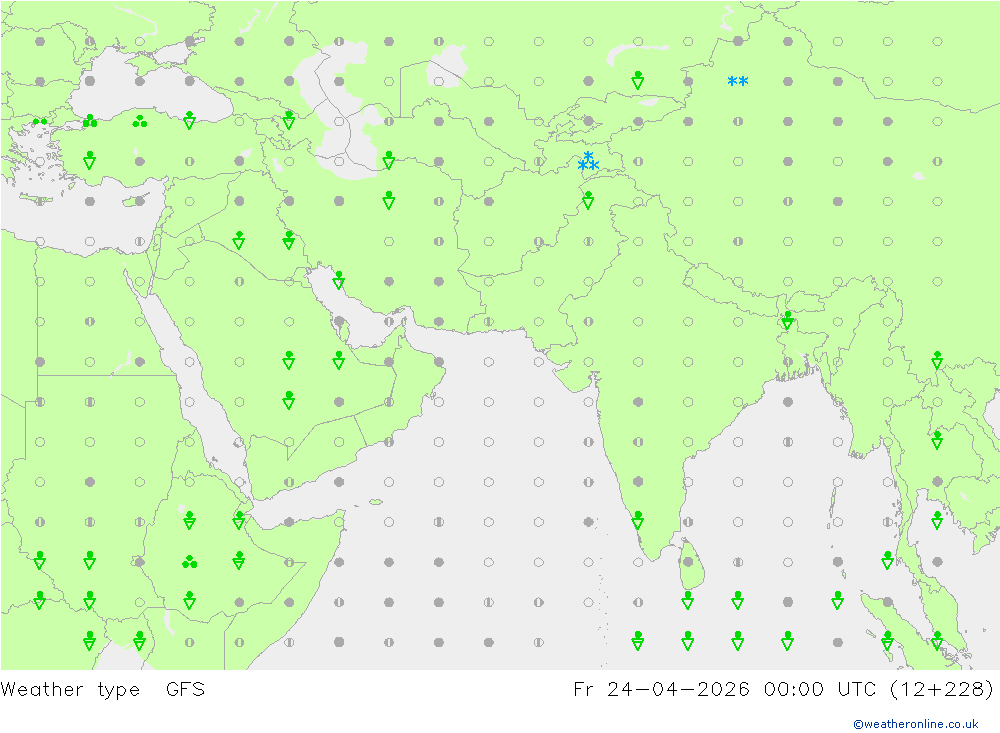Screen dimensions: 1000x733
Task: Click the island of Sri Lanka
Action: click(x=690, y=568)
